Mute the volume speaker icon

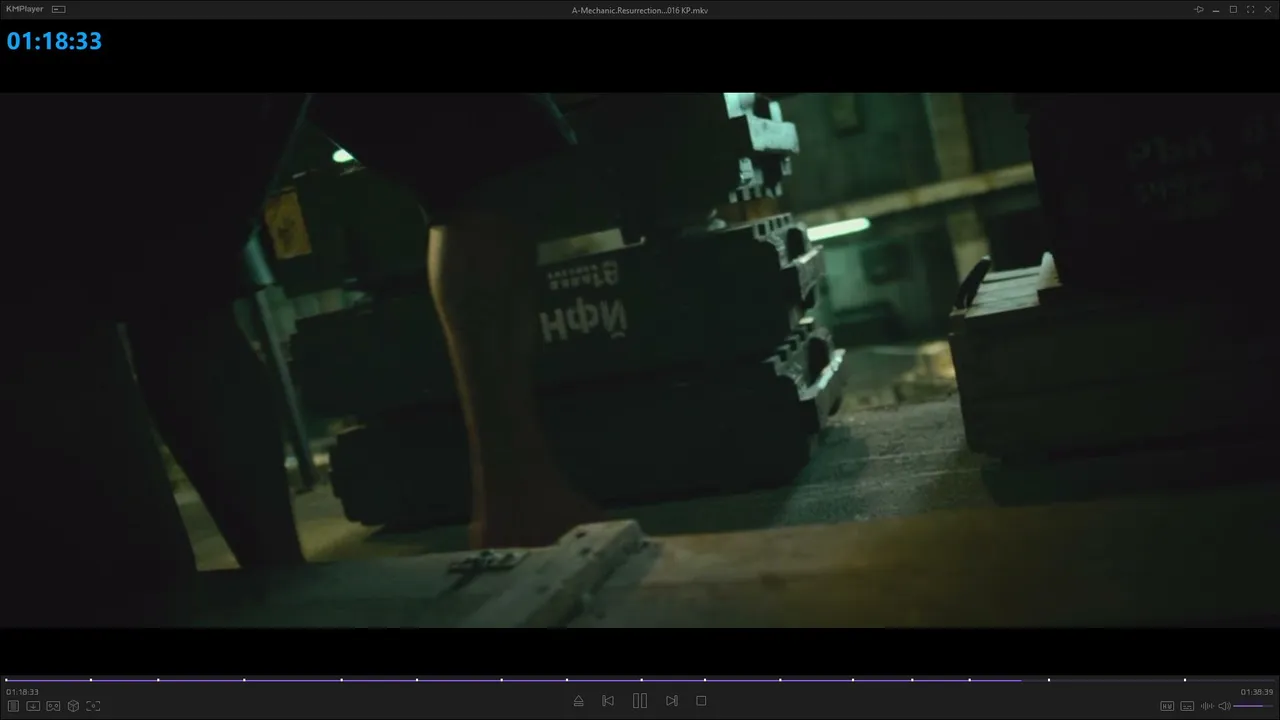pyautogui.click(x=1224, y=706)
